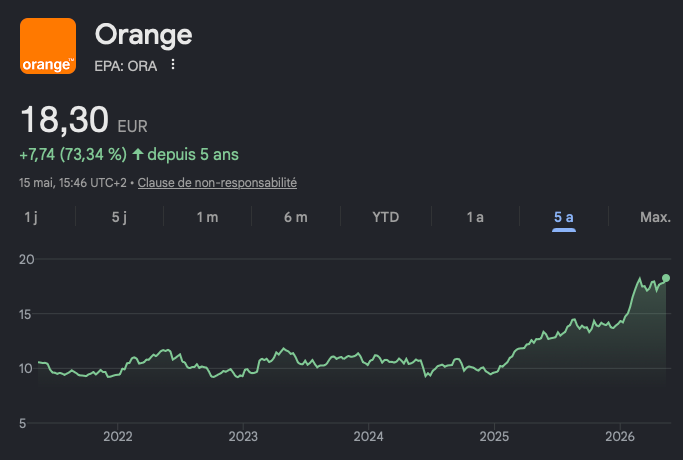Viewport: 683px width, 460px height.
Task: Open the three-dot menu beside EPA: ORA
Action: pyautogui.click(x=173, y=64)
